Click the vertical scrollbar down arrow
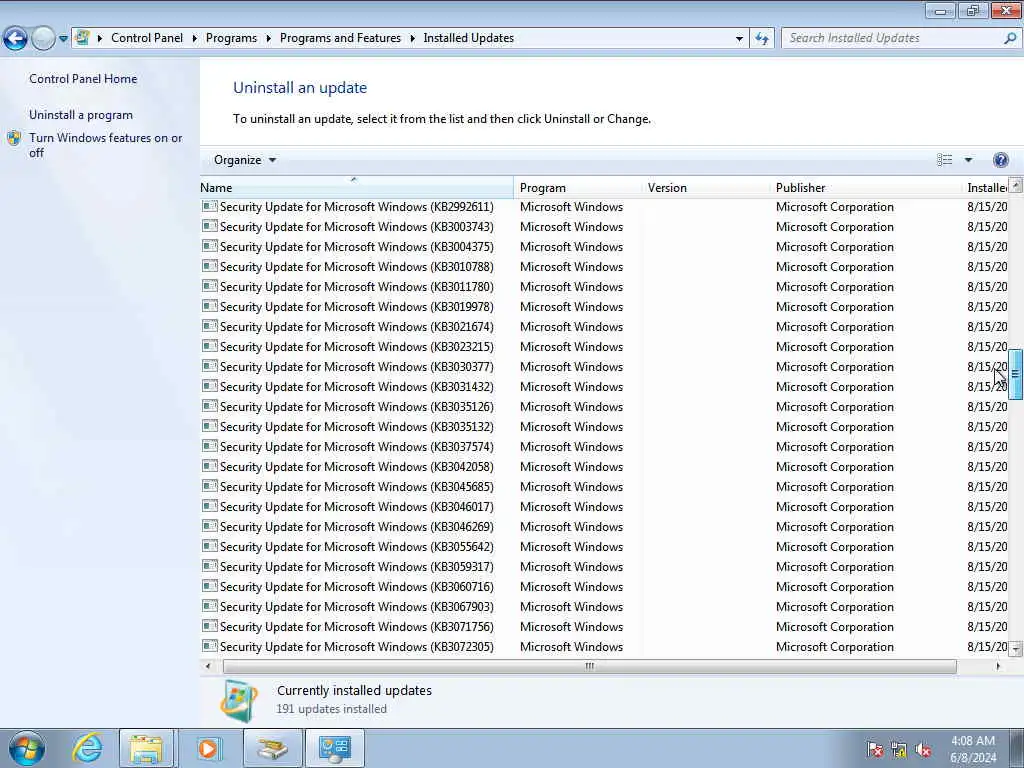Image resolution: width=1024 pixels, height=768 pixels. tap(1016, 649)
